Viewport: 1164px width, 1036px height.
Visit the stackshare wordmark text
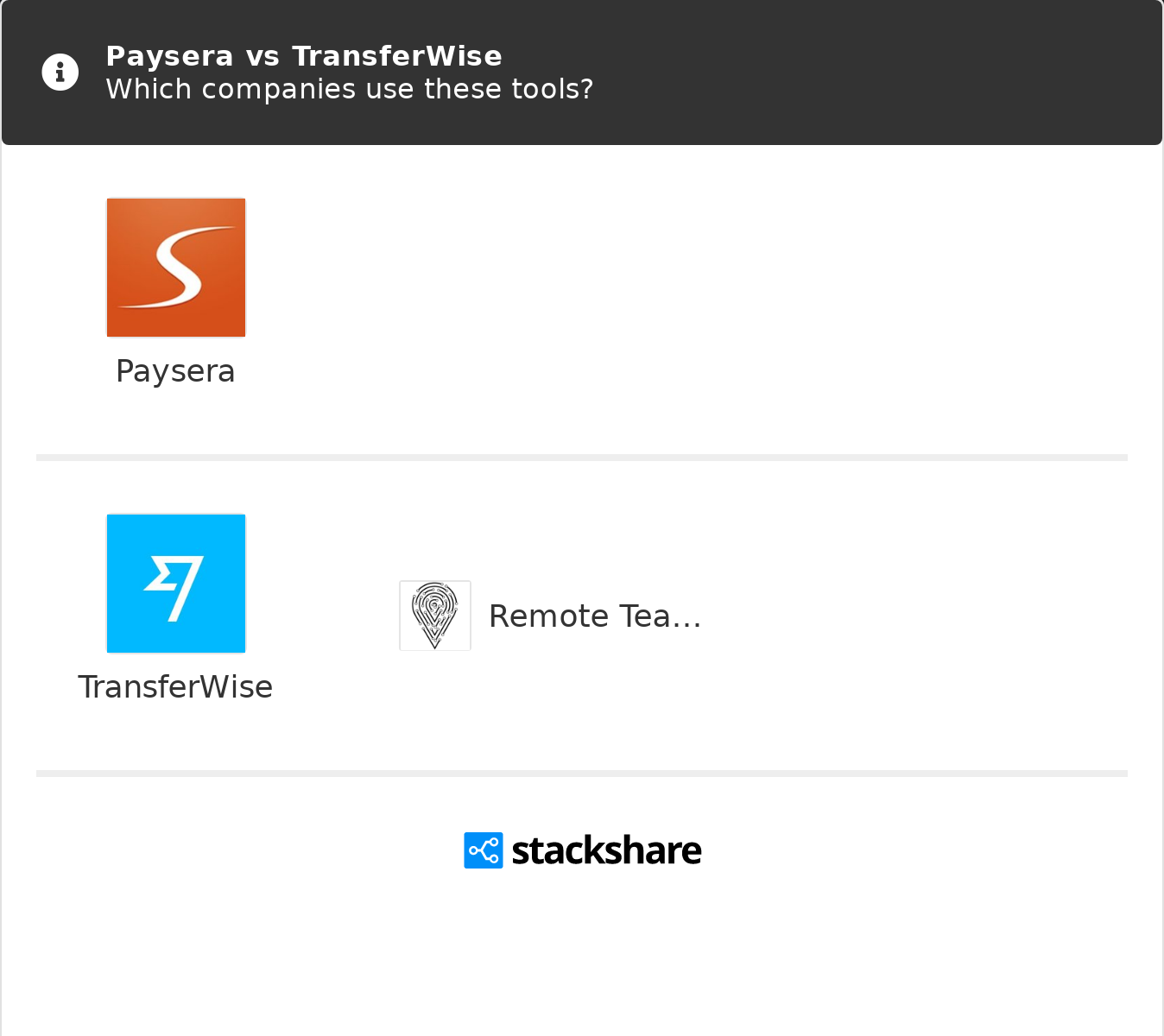606,850
